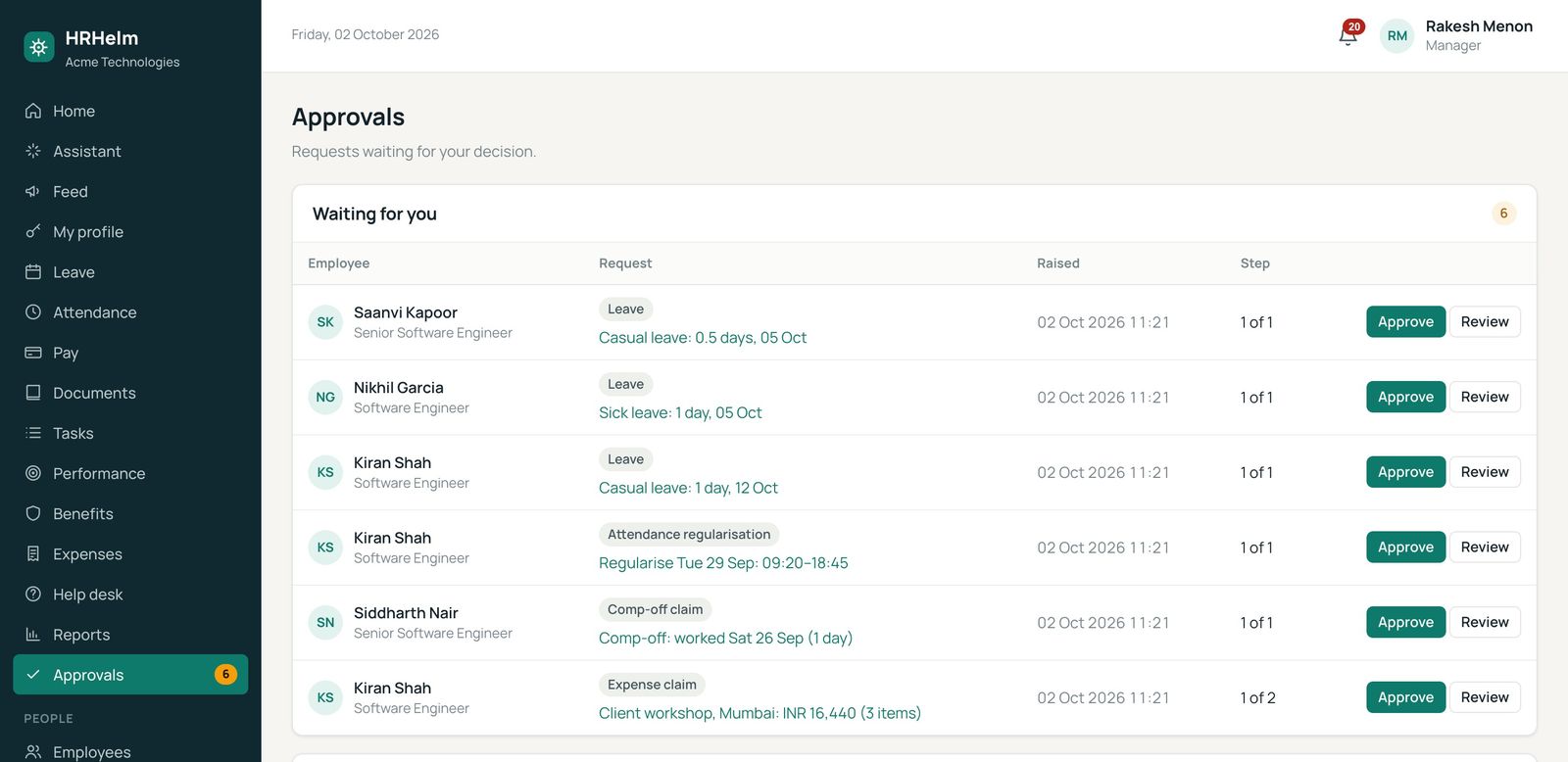Click the Attendance clock icon

point(33,311)
